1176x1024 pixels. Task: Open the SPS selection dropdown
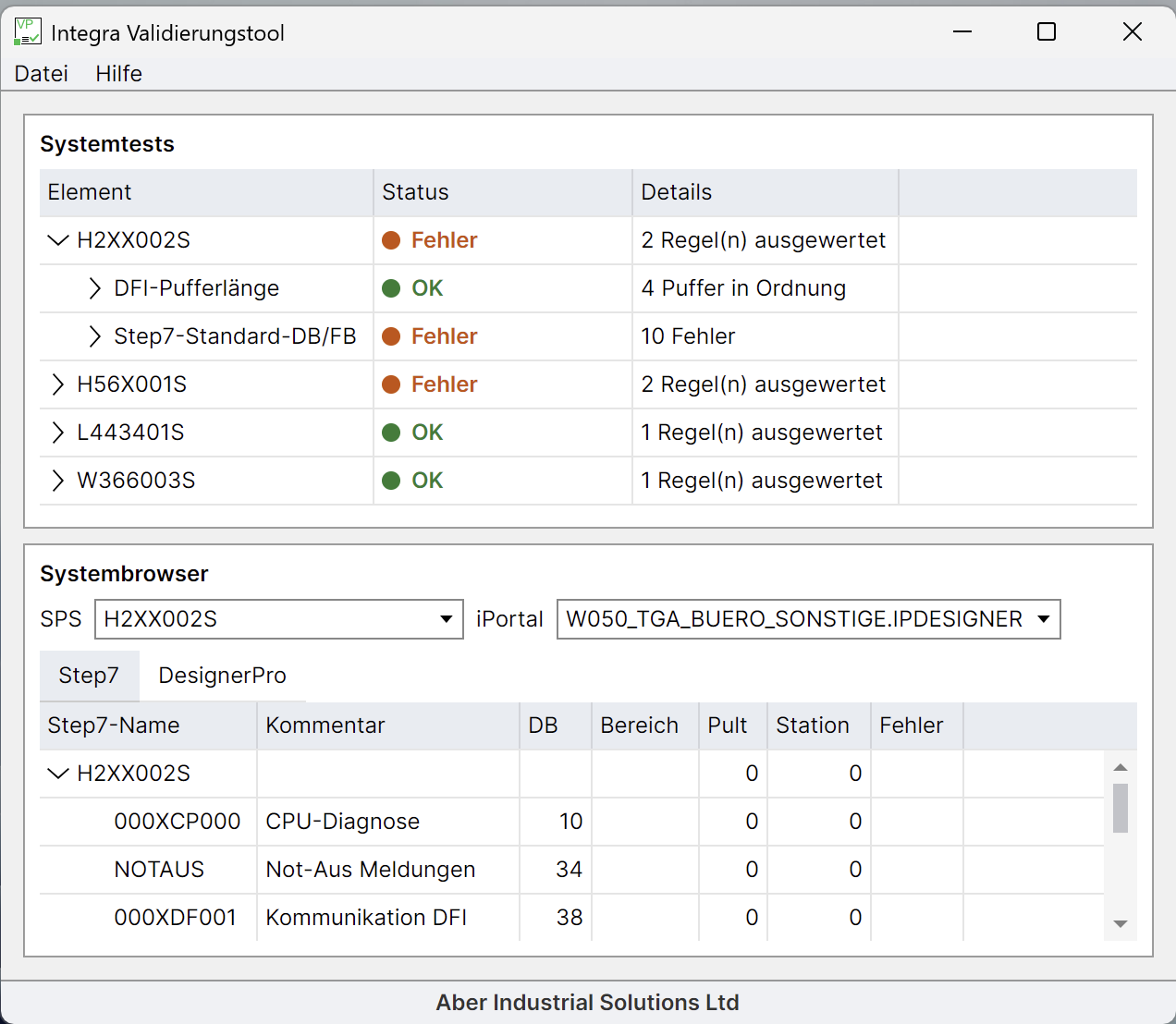point(447,619)
